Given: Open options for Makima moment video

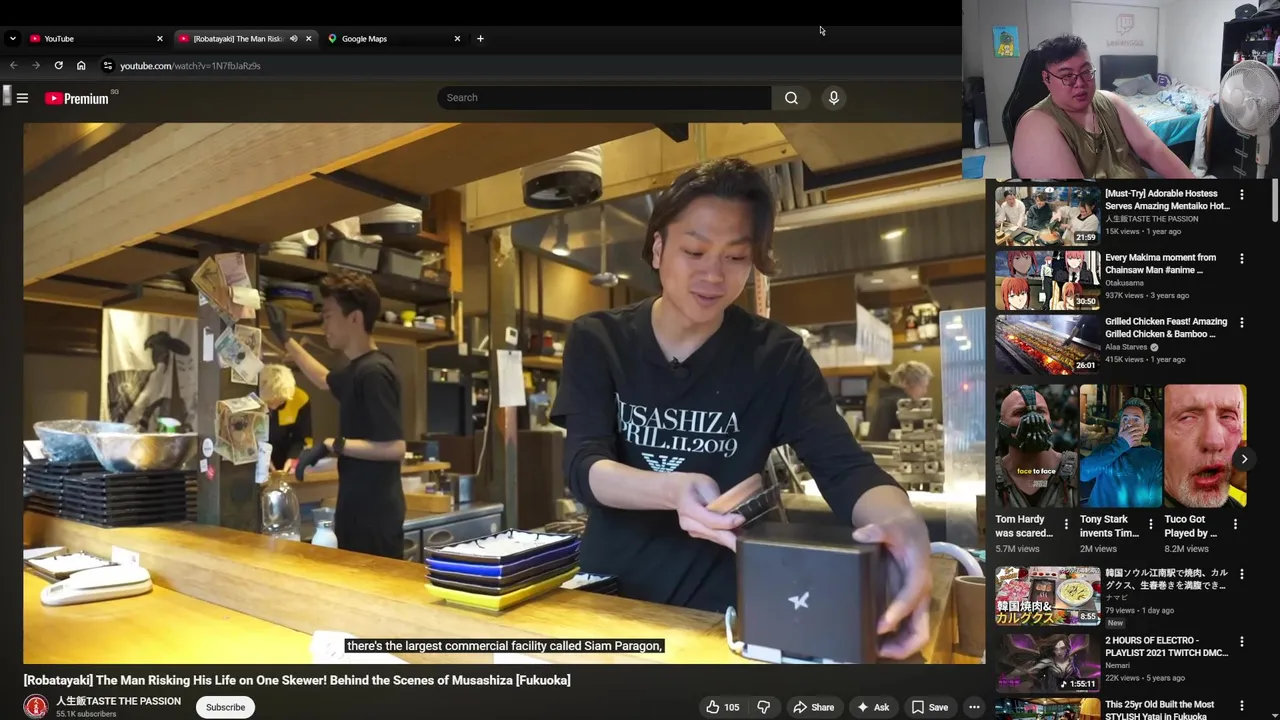Looking at the screenshot, I should [1242, 259].
